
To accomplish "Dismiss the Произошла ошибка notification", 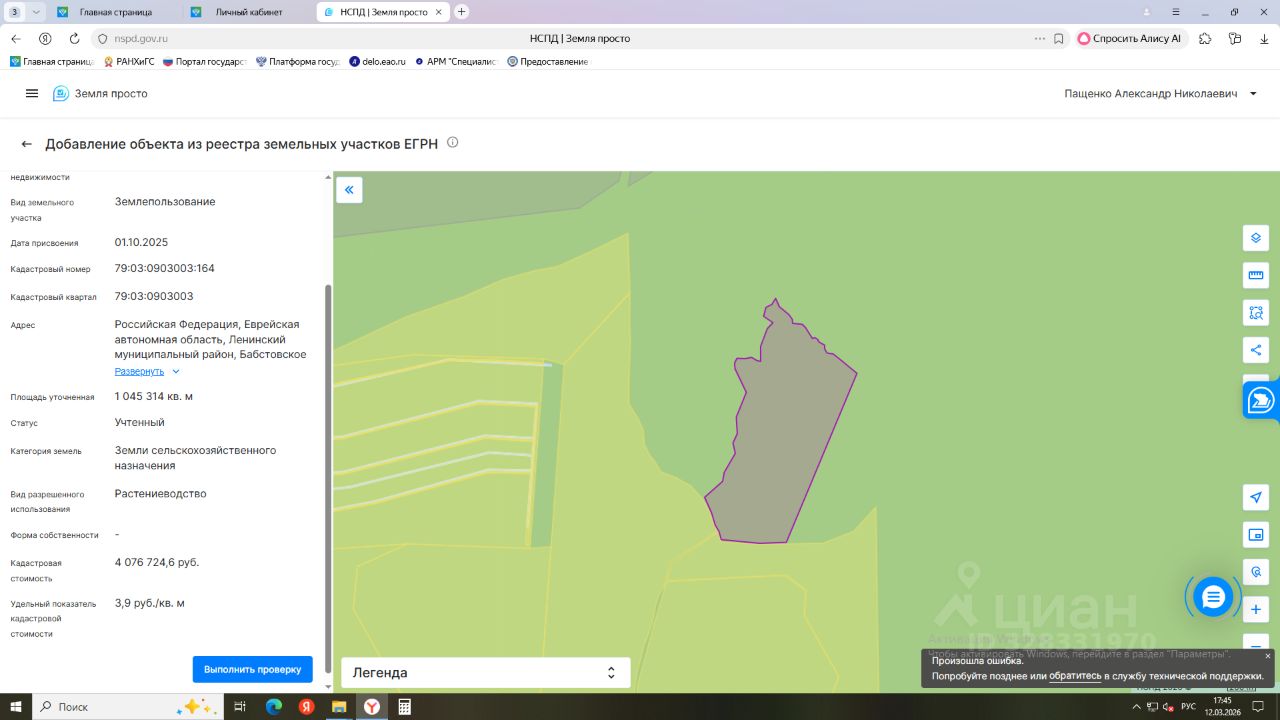I will pyautogui.click(x=1268, y=656).
